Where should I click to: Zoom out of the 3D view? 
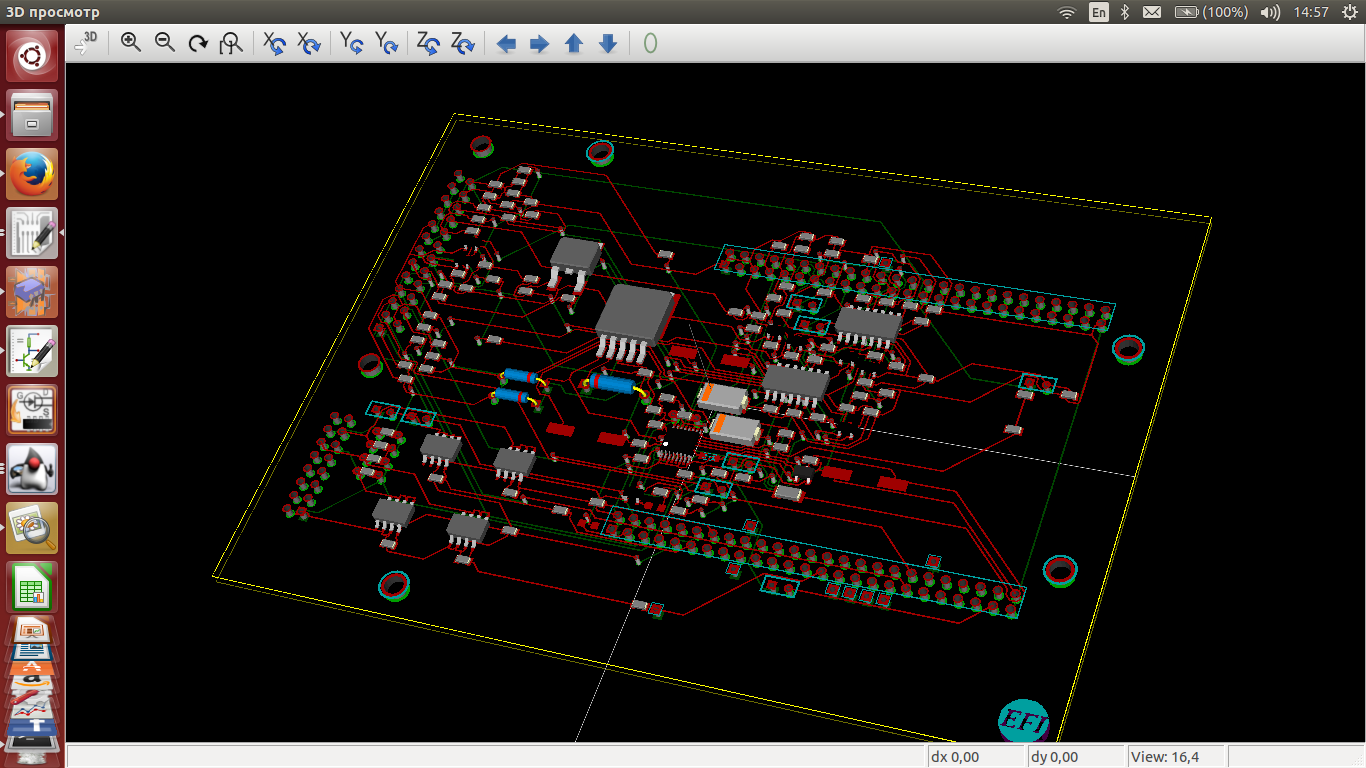(x=165, y=43)
